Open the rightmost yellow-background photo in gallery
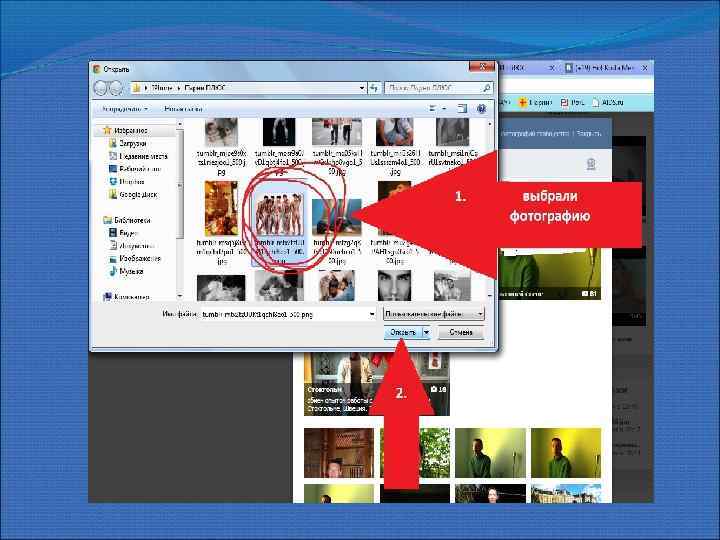The image size is (720, 540). 566,453
